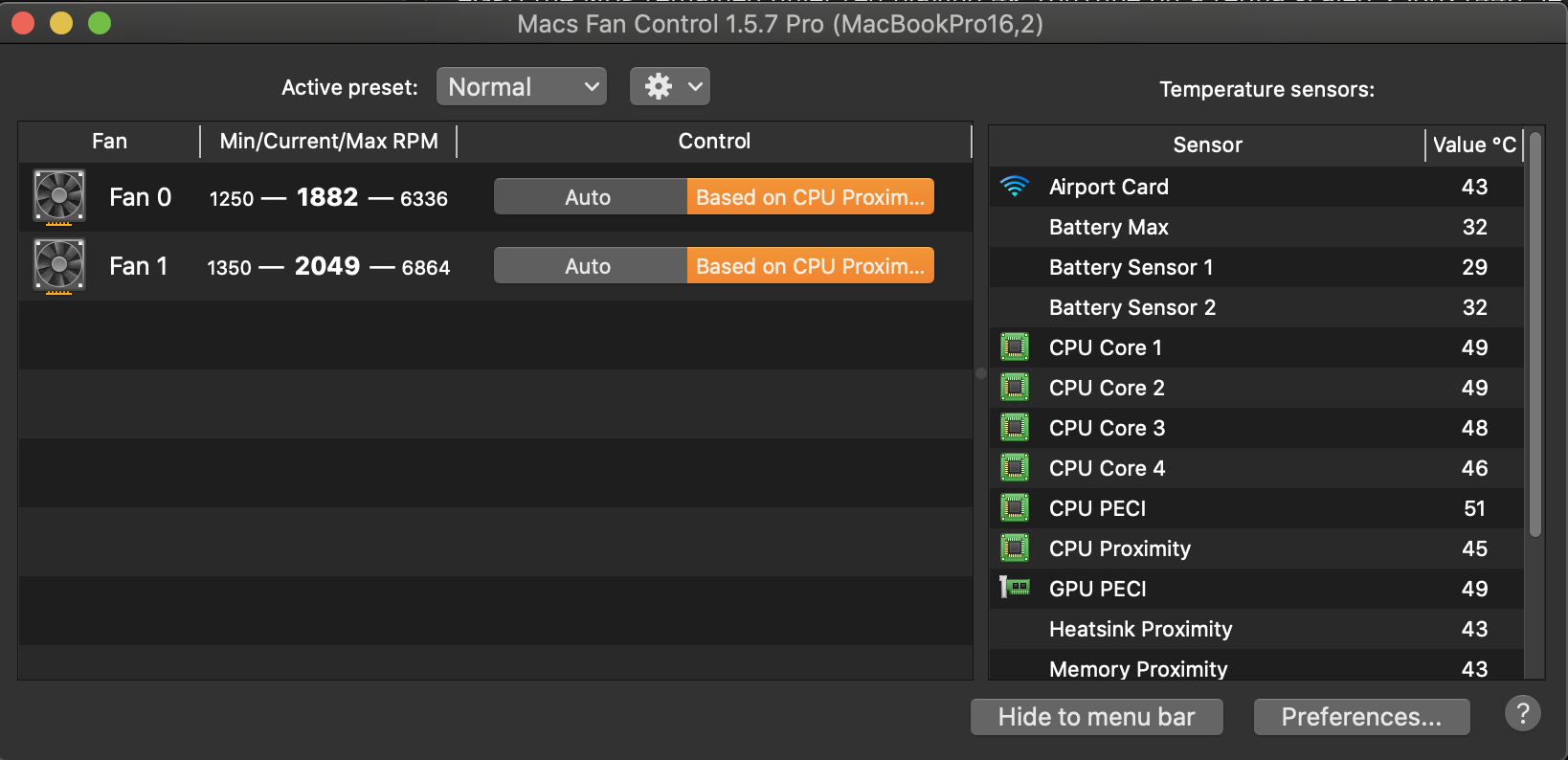Select Fan 1 sensor-based CPU Proximity control
Image resolution: width=1568 pixels, height=760 pixels.
pos(810,266)
